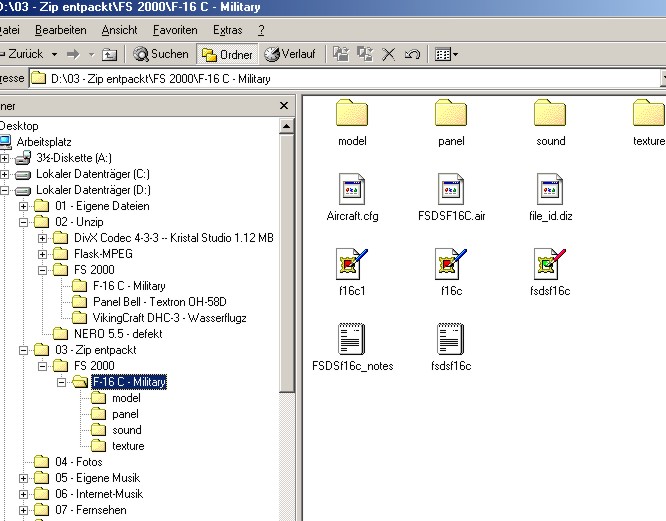Click the Move To folder toolbar icon
The width and height of the screenshot is (666, 521).
click(x=341, y=54)
